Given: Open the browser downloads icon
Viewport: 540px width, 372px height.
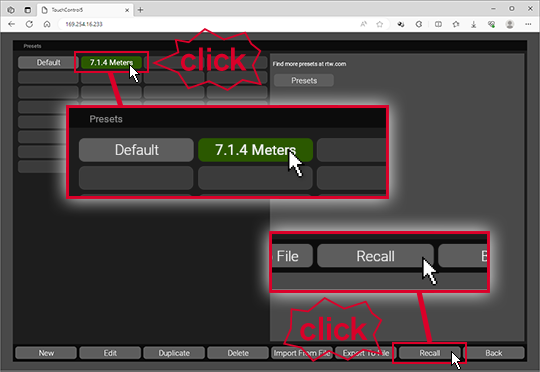Looking at the screenshot, I should point(474,24).
